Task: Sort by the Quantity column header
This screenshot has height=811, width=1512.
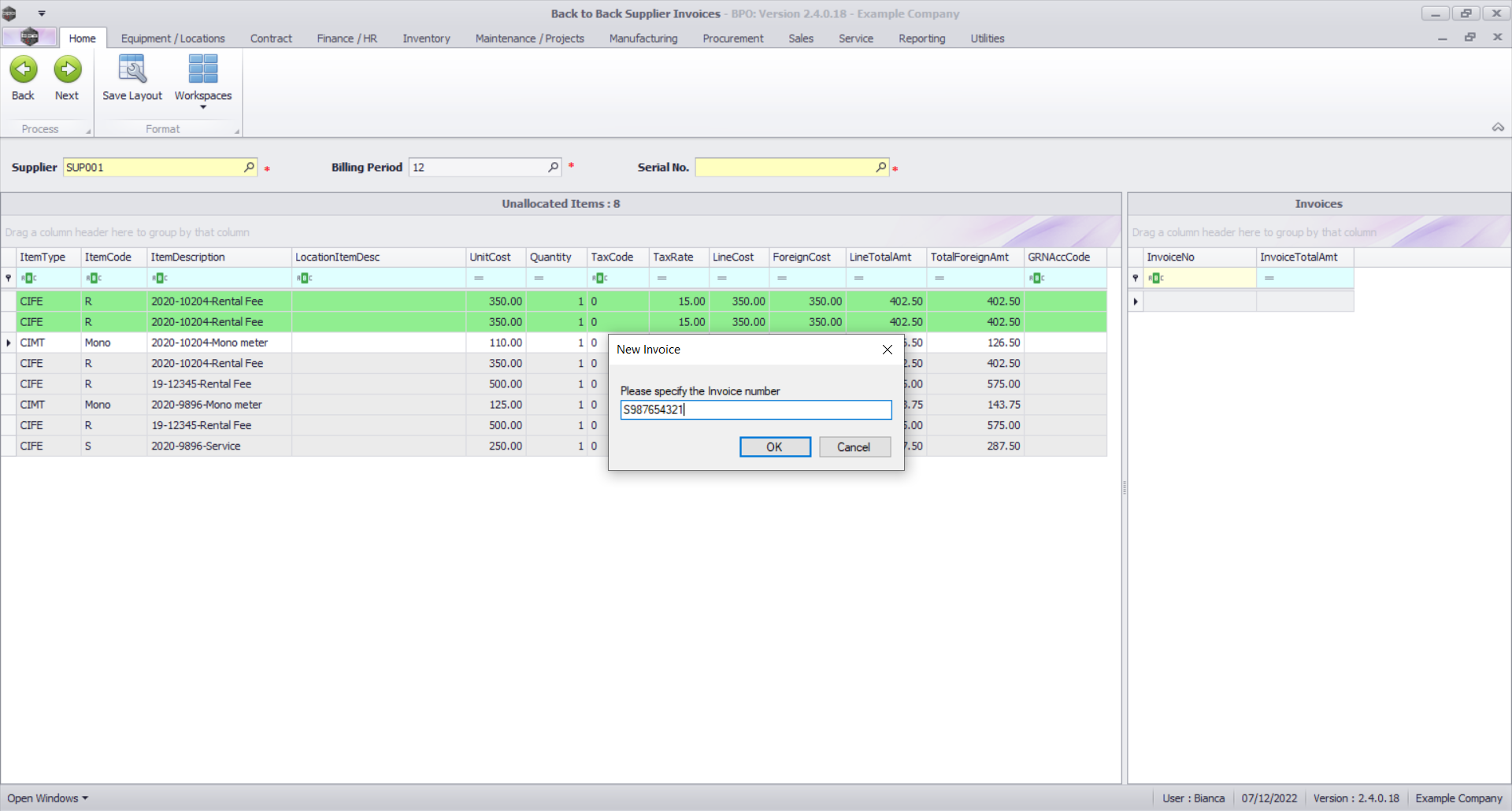Action: pos(556,257)
